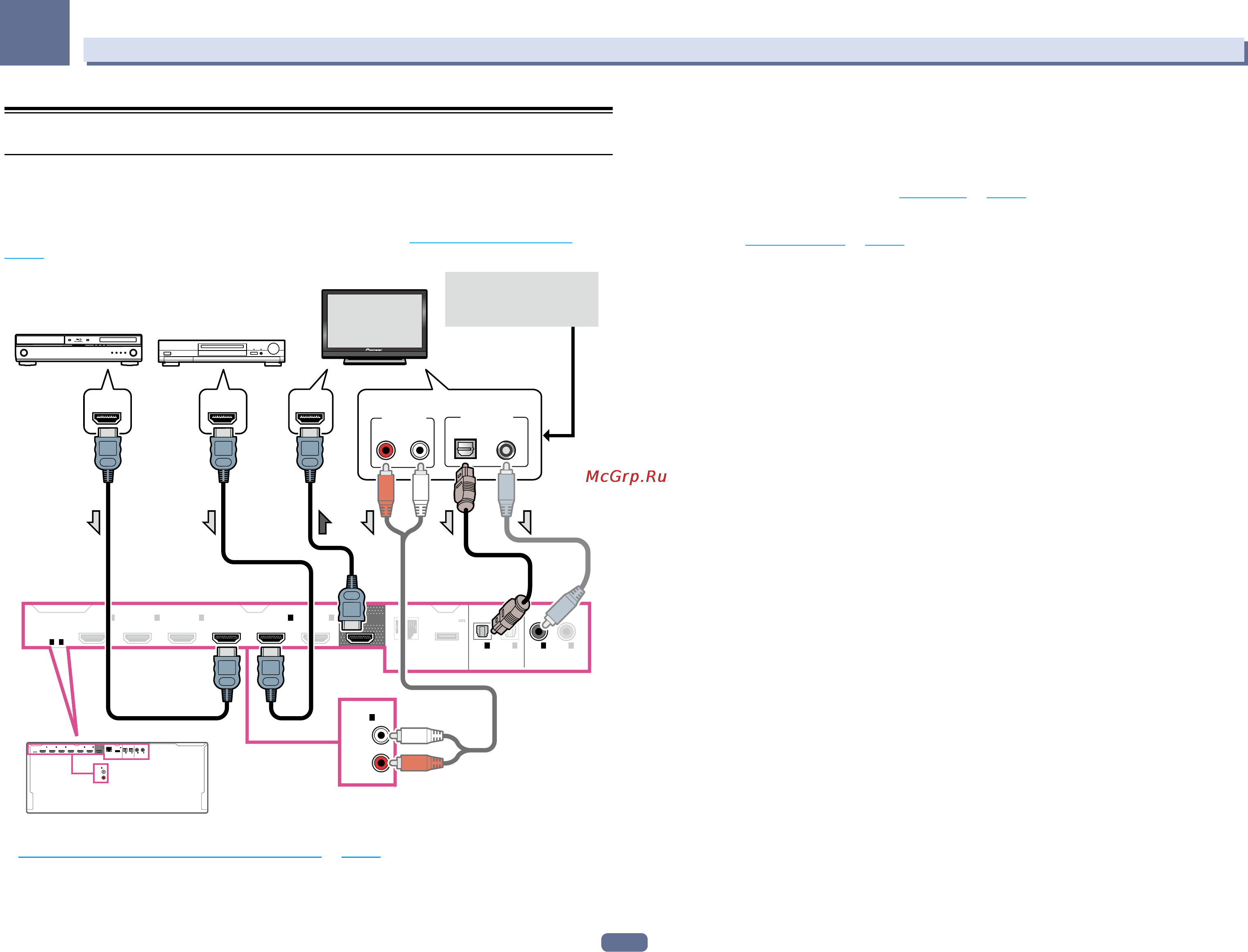Click orange RCA plug at receiver analog inset
The width and height of the screenshot is (1248, 952).
click(x=417, y=763)
